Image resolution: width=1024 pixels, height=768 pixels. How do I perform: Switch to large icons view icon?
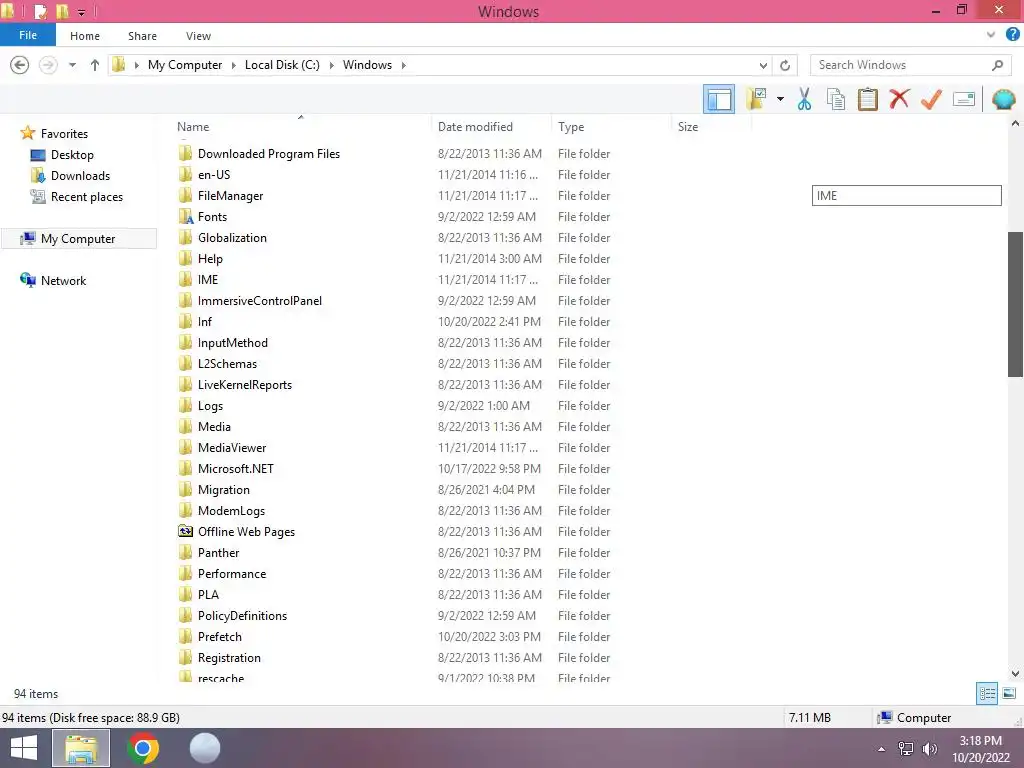[1009, 693]
